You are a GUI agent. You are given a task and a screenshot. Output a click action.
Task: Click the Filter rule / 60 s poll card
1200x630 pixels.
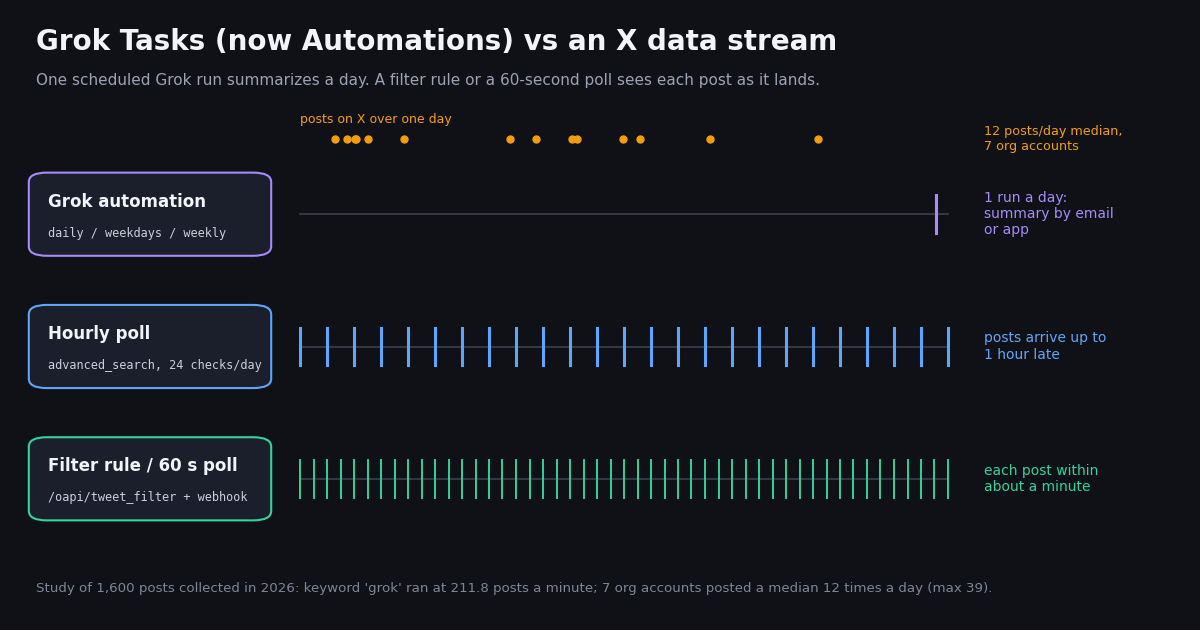click(x=150, y=479)
